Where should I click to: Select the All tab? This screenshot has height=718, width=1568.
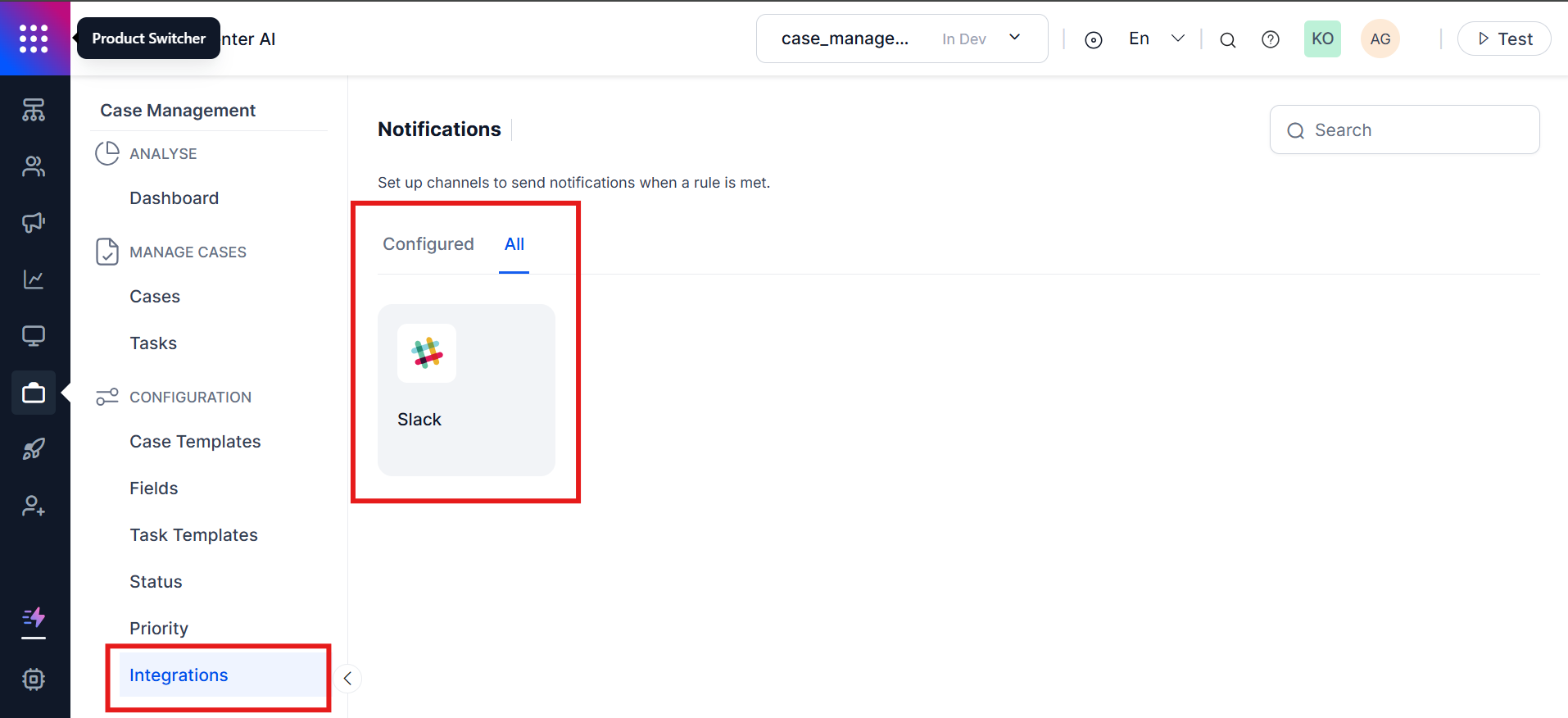514,244
